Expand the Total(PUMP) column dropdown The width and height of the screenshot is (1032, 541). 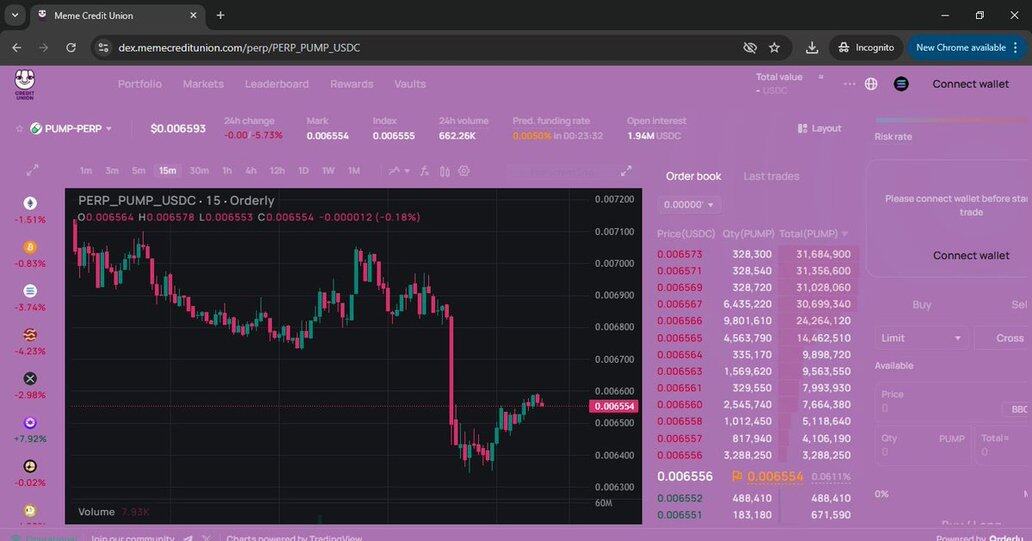click(845, 234)
